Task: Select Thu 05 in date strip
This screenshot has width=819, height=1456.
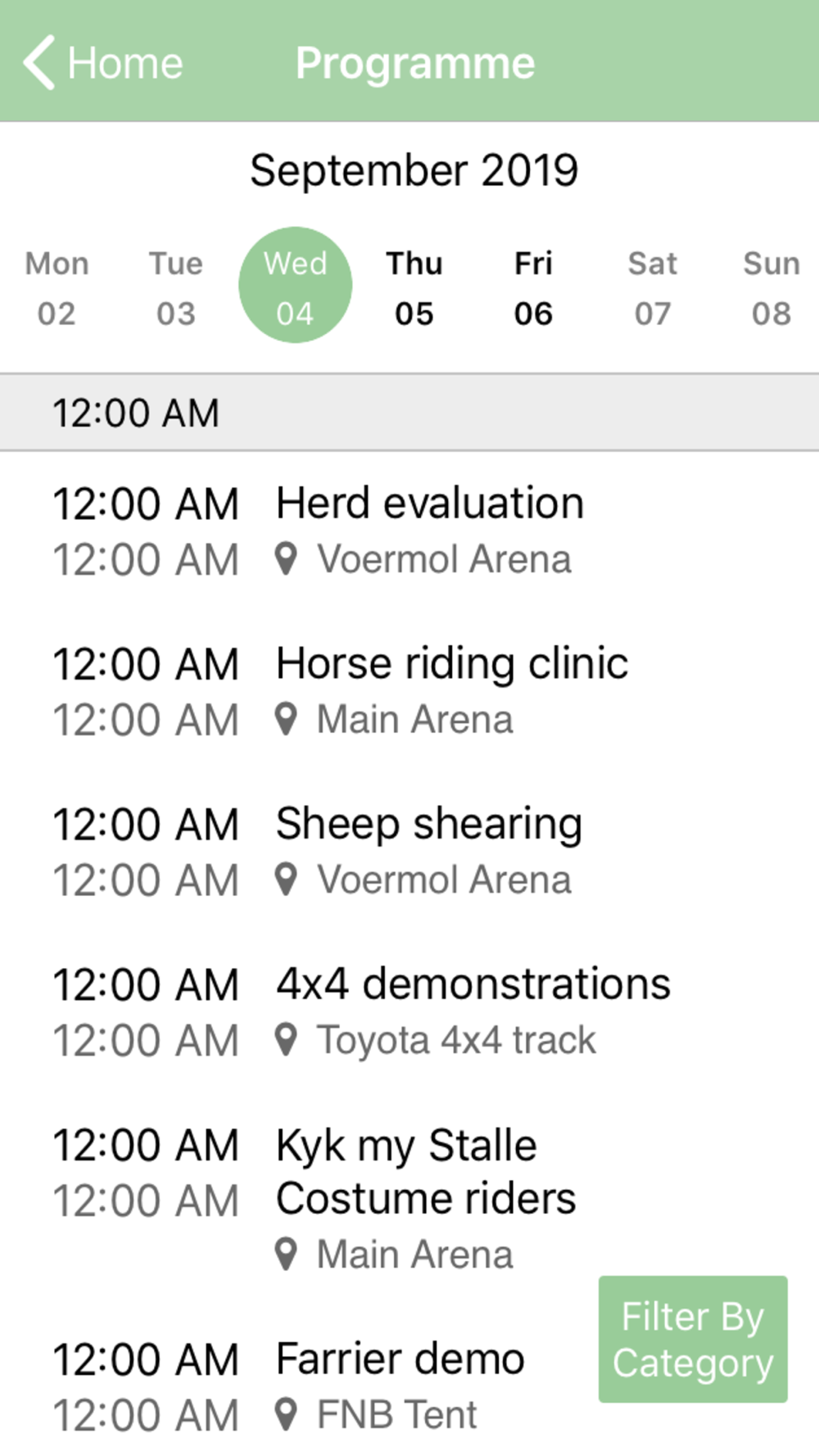Action: [x=414, y=287]
